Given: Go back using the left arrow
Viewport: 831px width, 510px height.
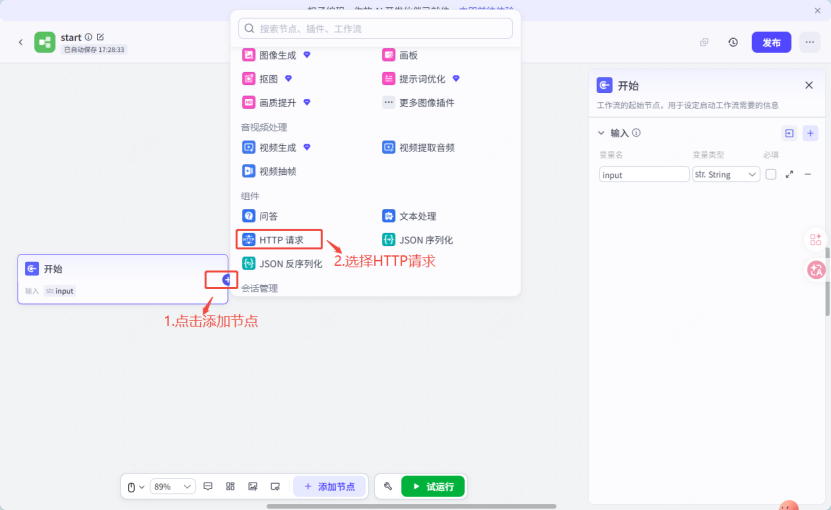Looking at the screenshot, I should point(21,42).
